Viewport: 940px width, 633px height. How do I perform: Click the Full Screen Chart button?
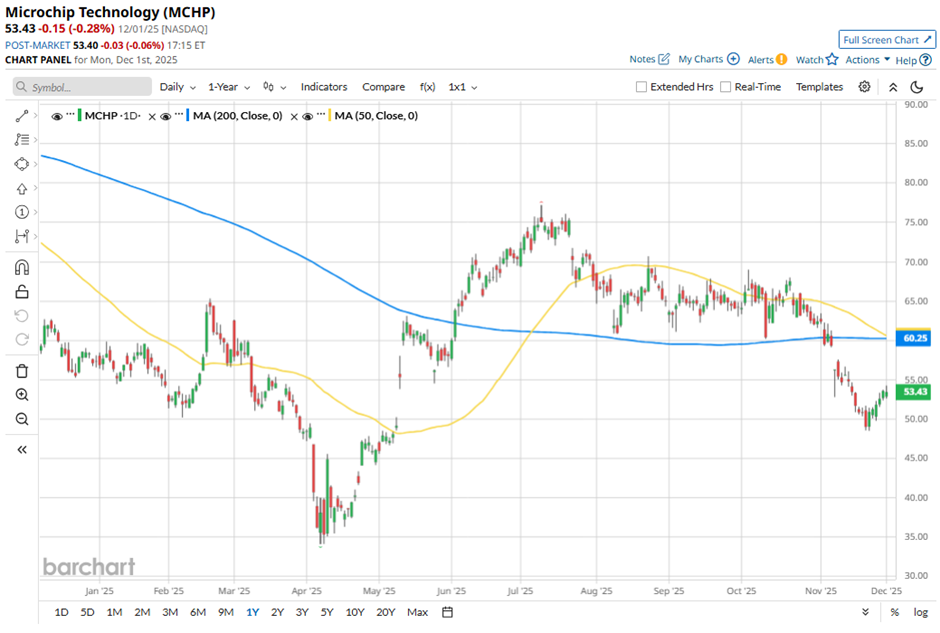(887, 40)
